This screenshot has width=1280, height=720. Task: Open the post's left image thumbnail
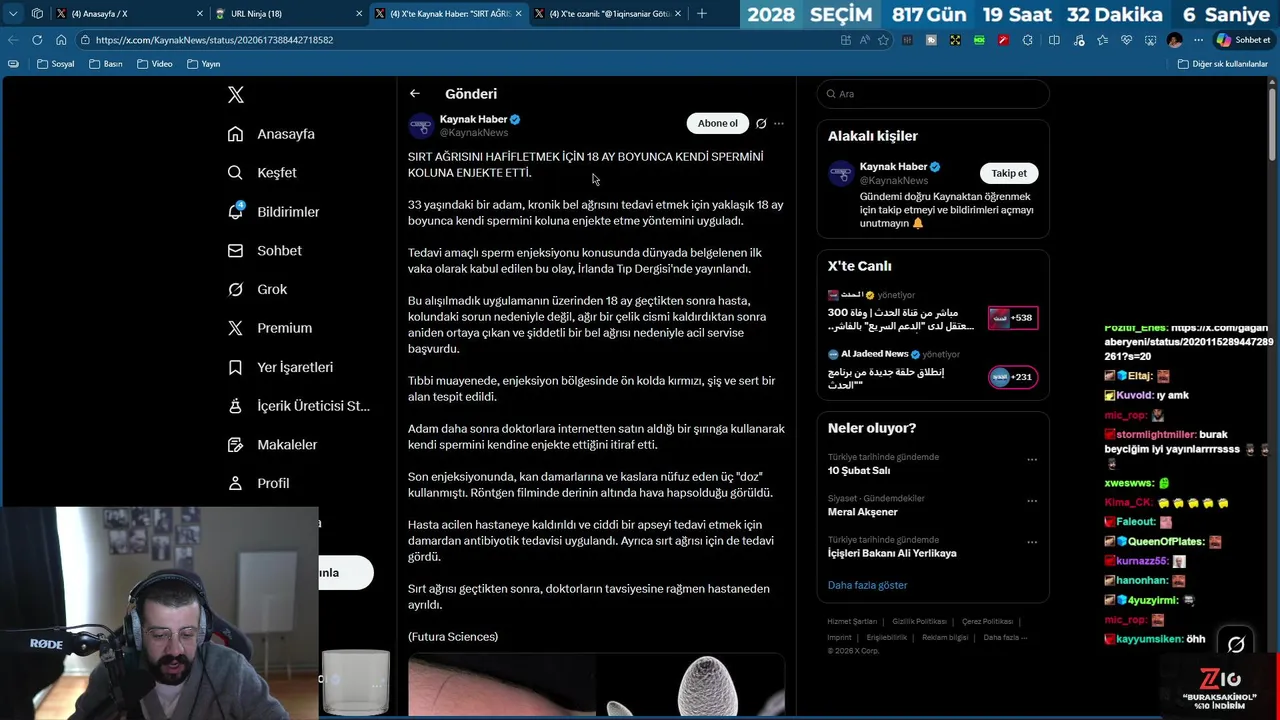(x=501, y=685)
